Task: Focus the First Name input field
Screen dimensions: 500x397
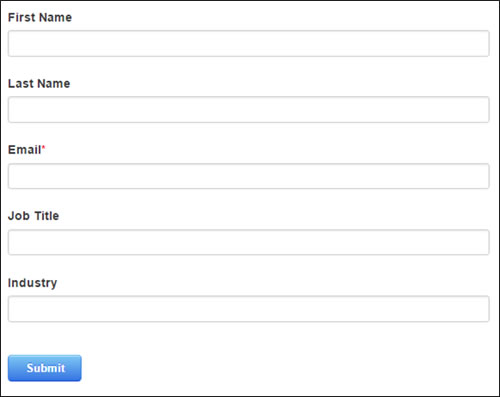Action: tap(249, 43)
